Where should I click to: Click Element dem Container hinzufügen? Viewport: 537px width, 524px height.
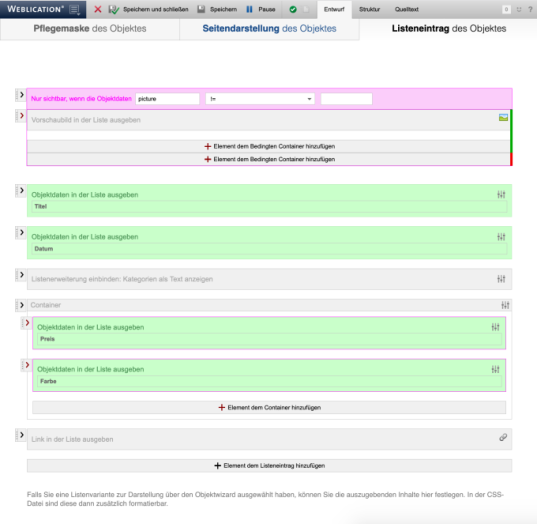coord(269,408)
